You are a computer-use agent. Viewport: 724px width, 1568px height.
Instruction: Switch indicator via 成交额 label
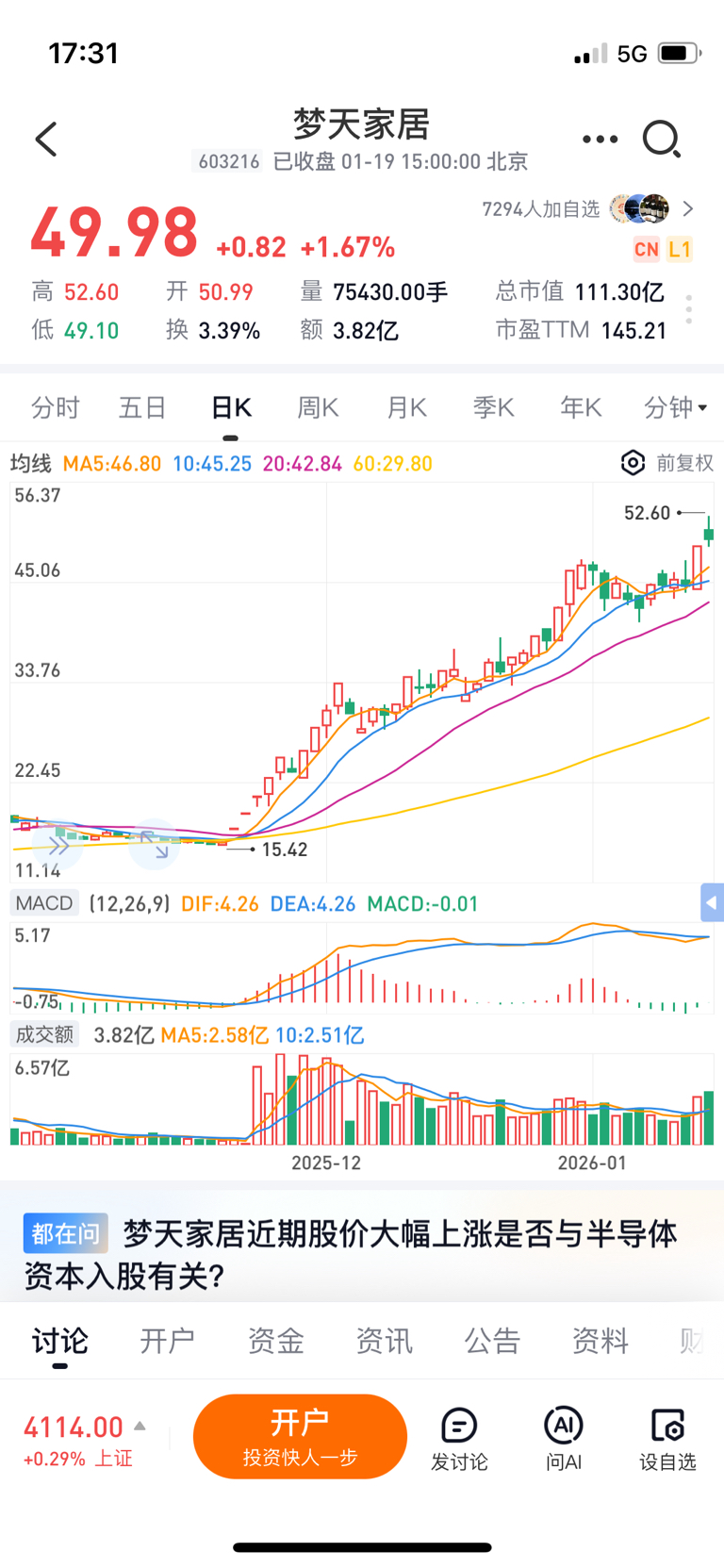(44, 1034)
